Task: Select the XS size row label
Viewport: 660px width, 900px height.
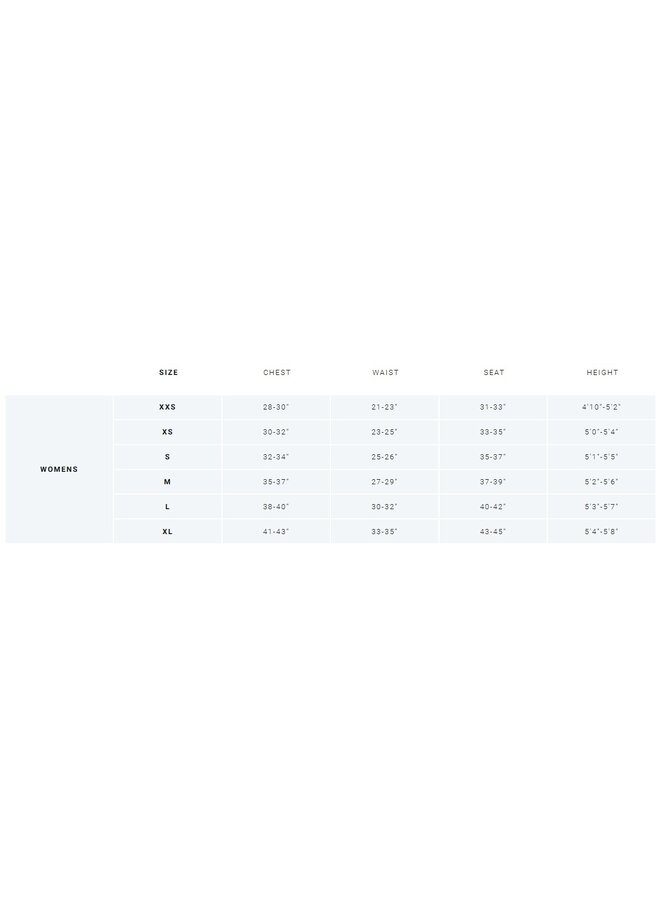Action: [x=168, y=432]
